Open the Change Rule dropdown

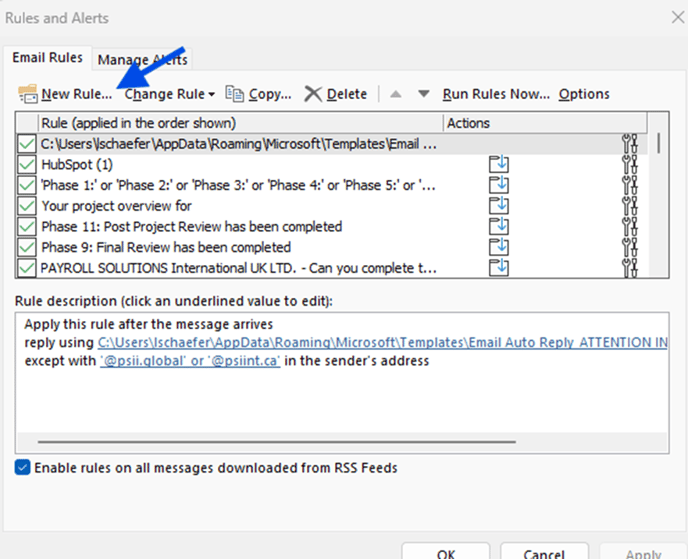pyautogui.click(x=170, y=94)
